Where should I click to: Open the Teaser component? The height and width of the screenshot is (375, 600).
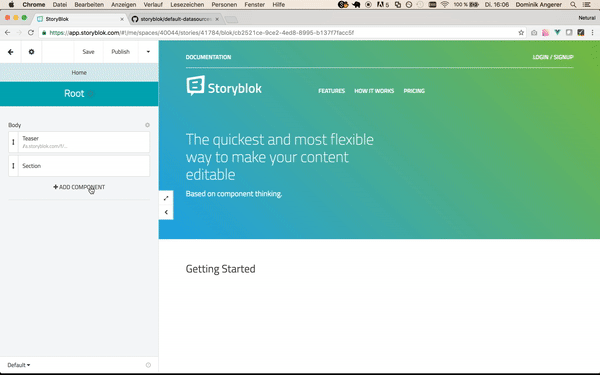(x=84, y=142)
